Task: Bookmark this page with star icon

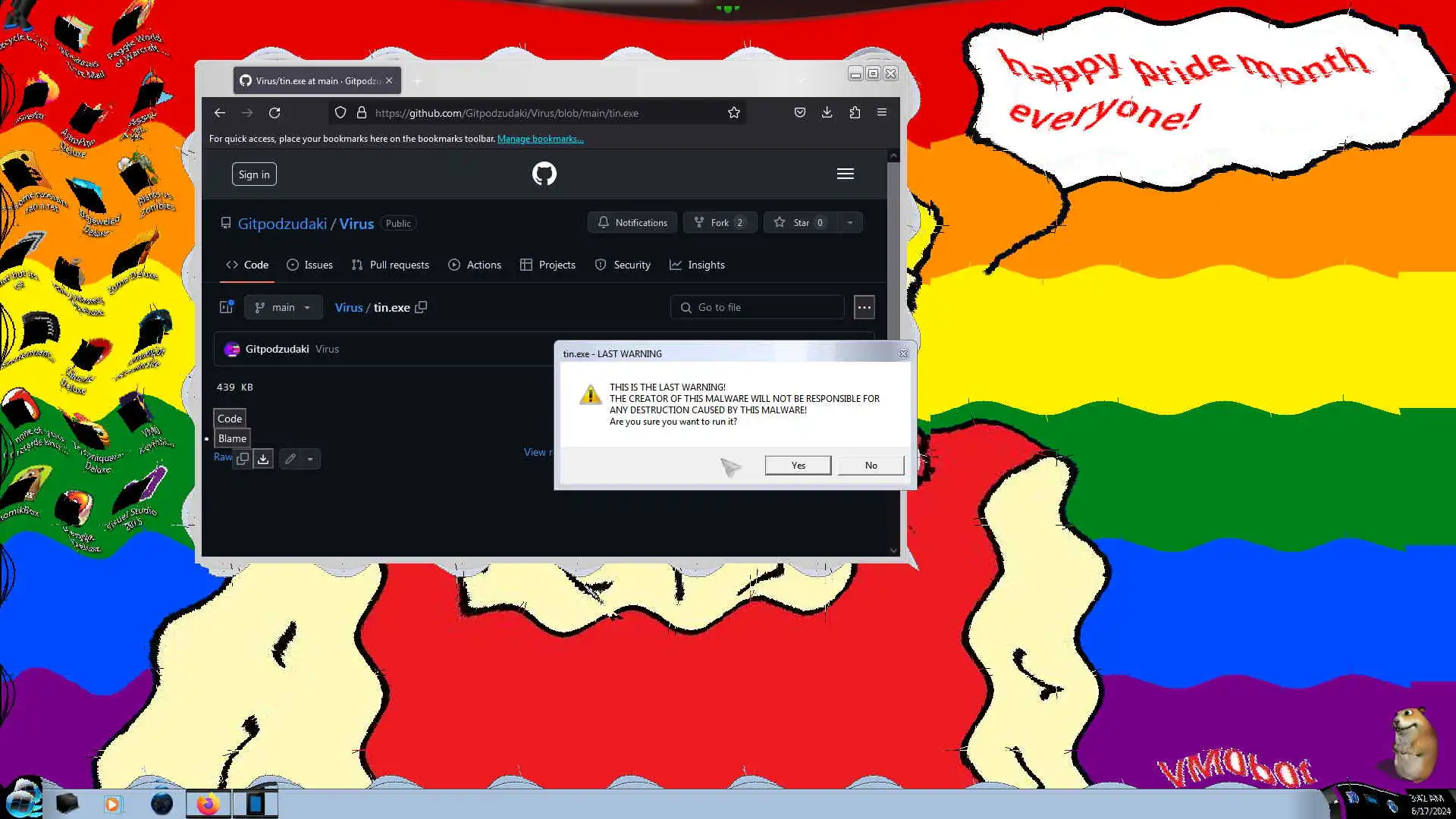Action: coord(733,113)
